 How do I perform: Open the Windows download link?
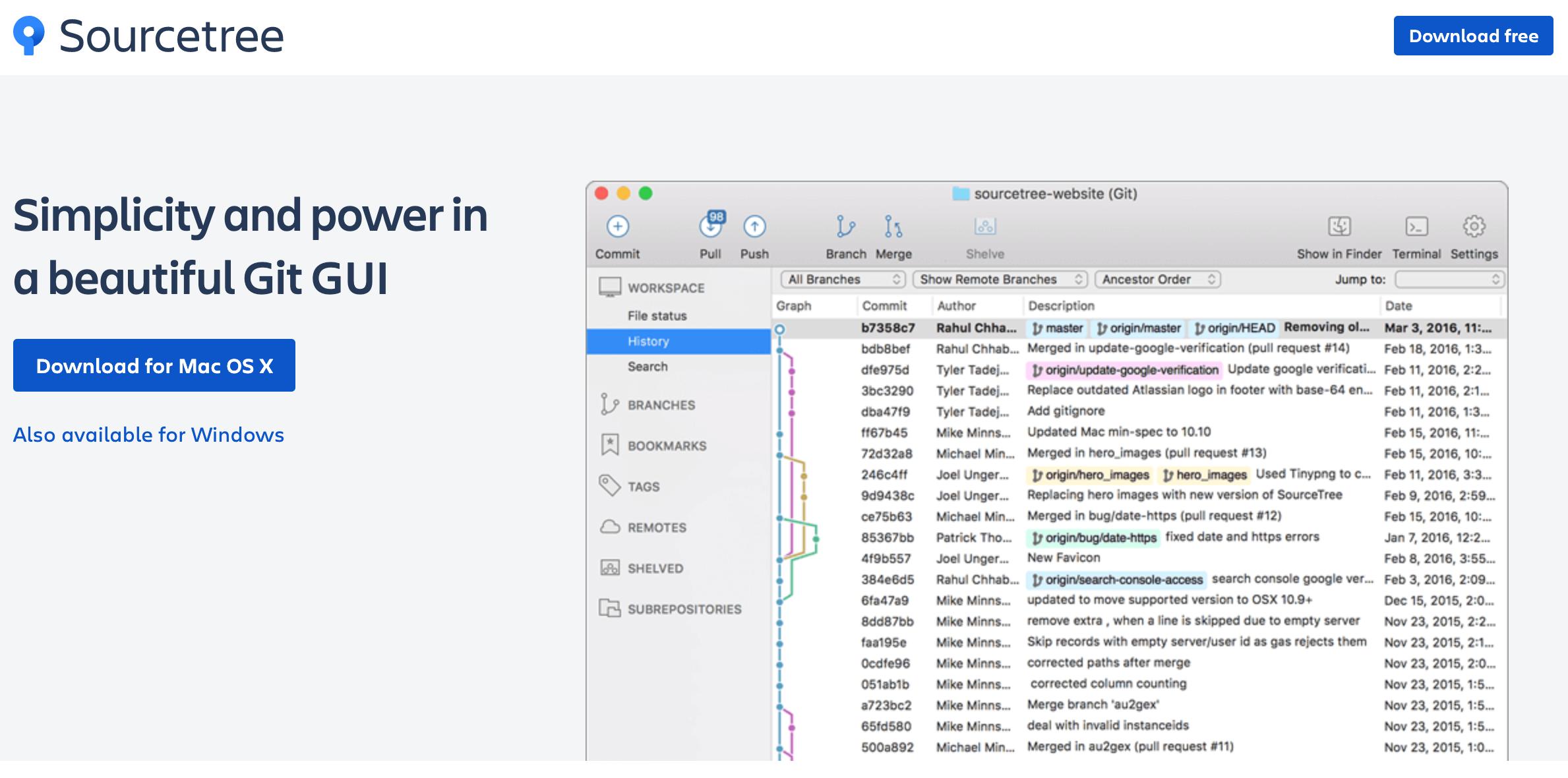pyautogui.click(x=148, y=434)
